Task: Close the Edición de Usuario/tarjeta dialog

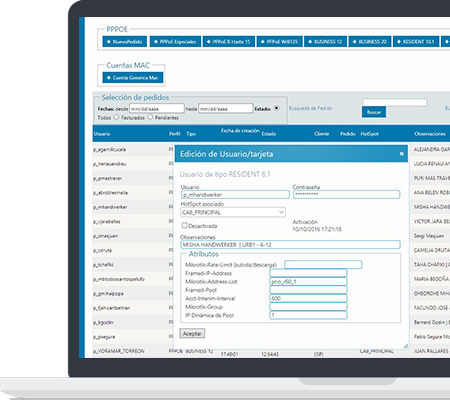Action: pyautogui.click(x=402, y=154)
